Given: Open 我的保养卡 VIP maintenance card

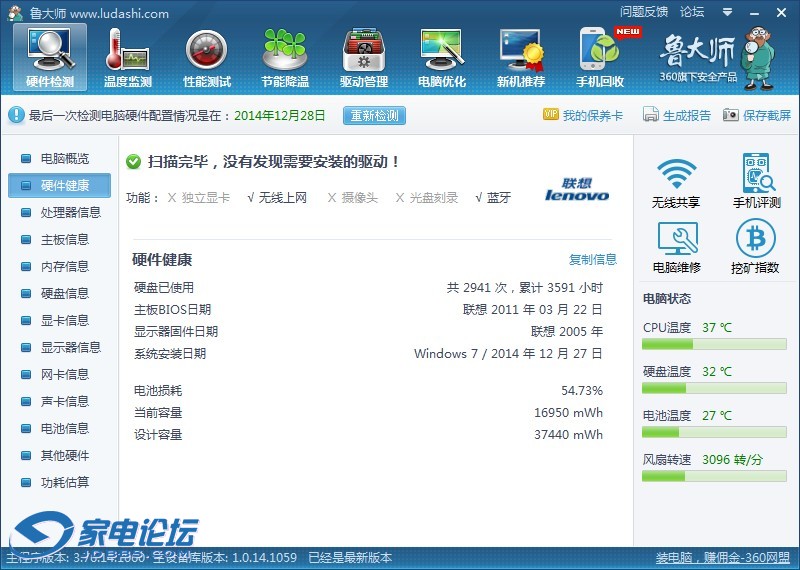Looking at the screenshot, I should 583,115.
